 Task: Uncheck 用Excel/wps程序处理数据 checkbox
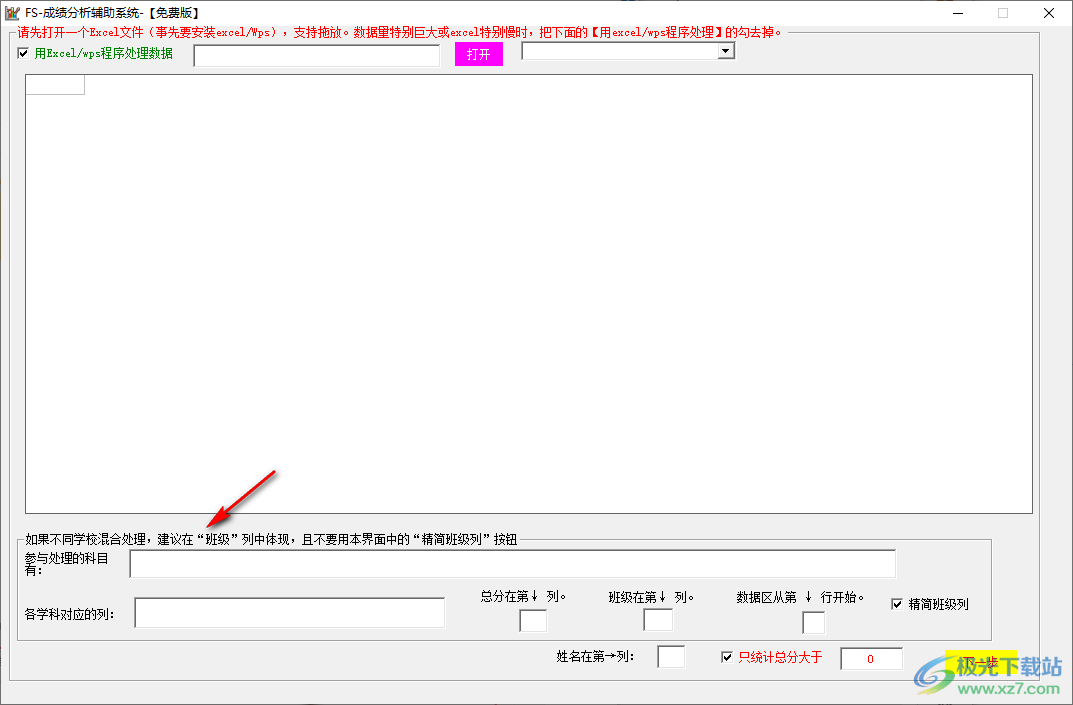(23, 54)
